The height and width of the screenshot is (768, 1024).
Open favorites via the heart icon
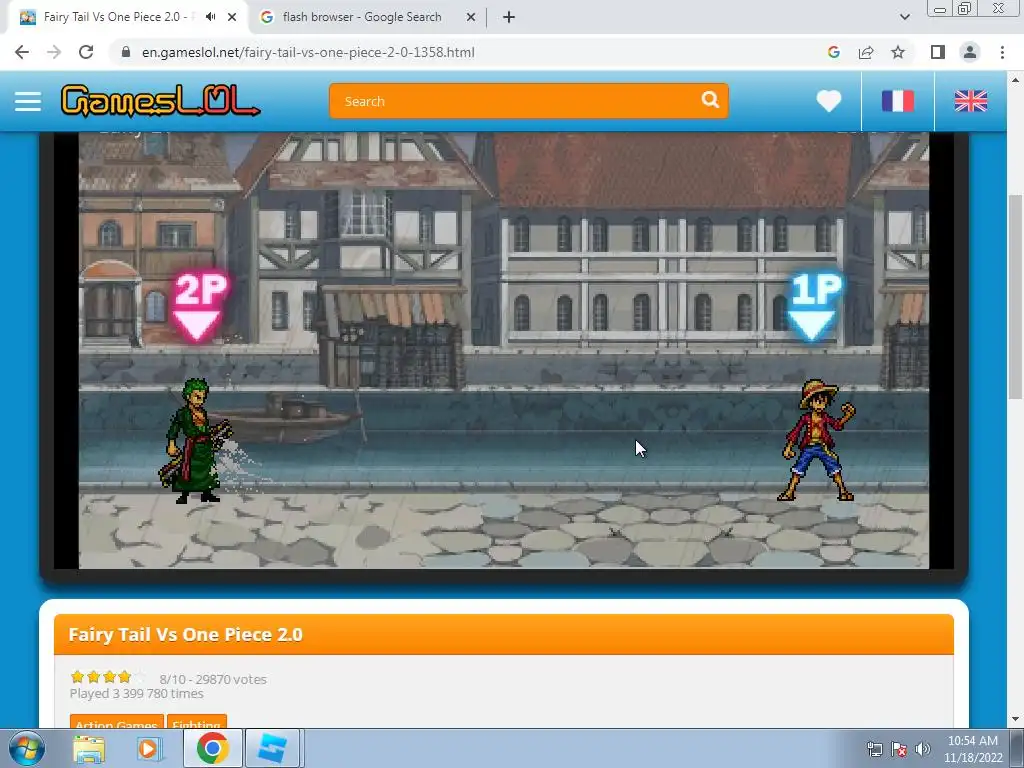click(x=829, y=101)
